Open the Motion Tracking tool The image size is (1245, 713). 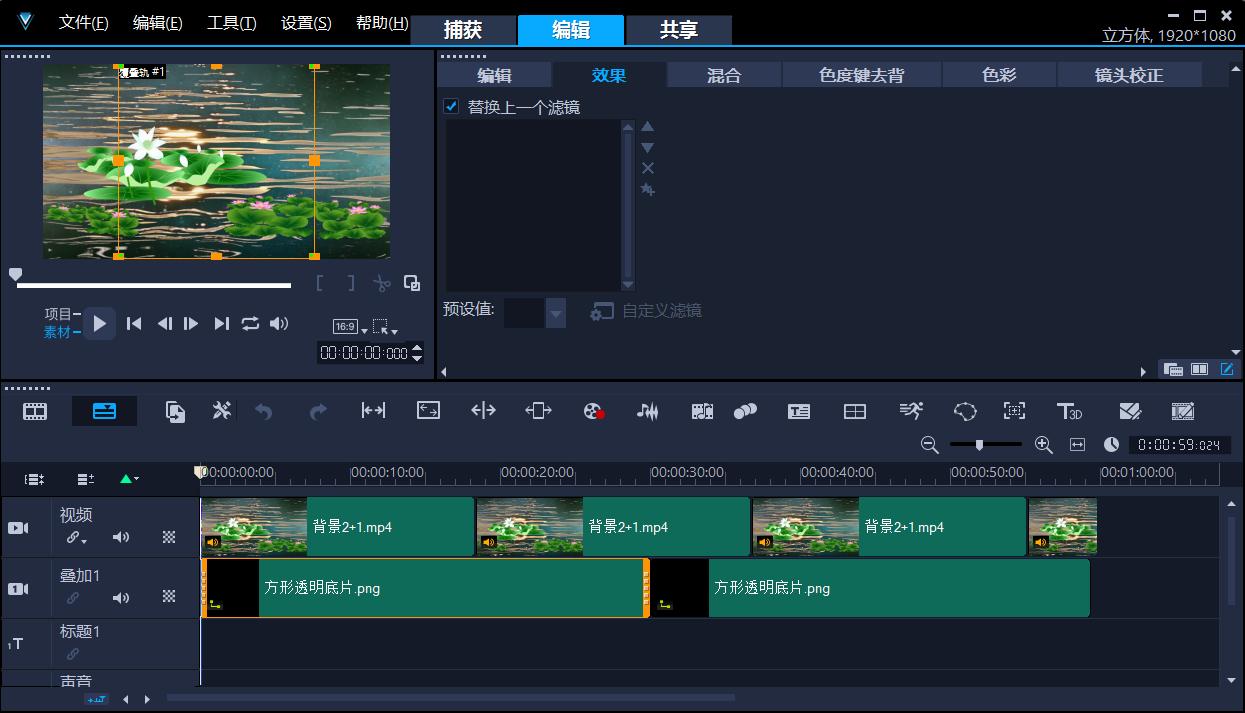click(x=745, y=411)
